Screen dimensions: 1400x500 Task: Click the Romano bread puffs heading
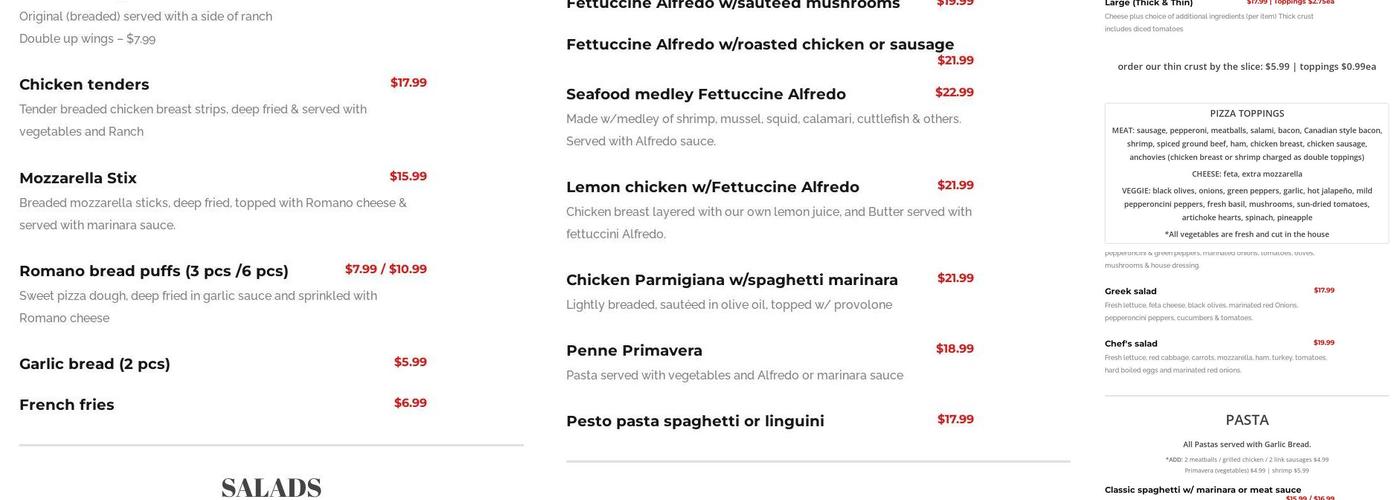pyautogui.click(x=154, y=271)
